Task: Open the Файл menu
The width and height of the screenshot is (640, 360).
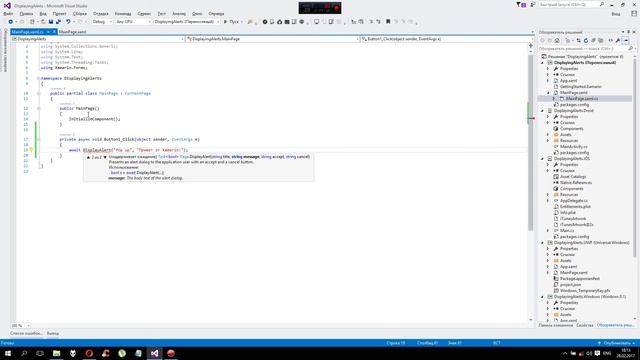Action: coord(8,13)
